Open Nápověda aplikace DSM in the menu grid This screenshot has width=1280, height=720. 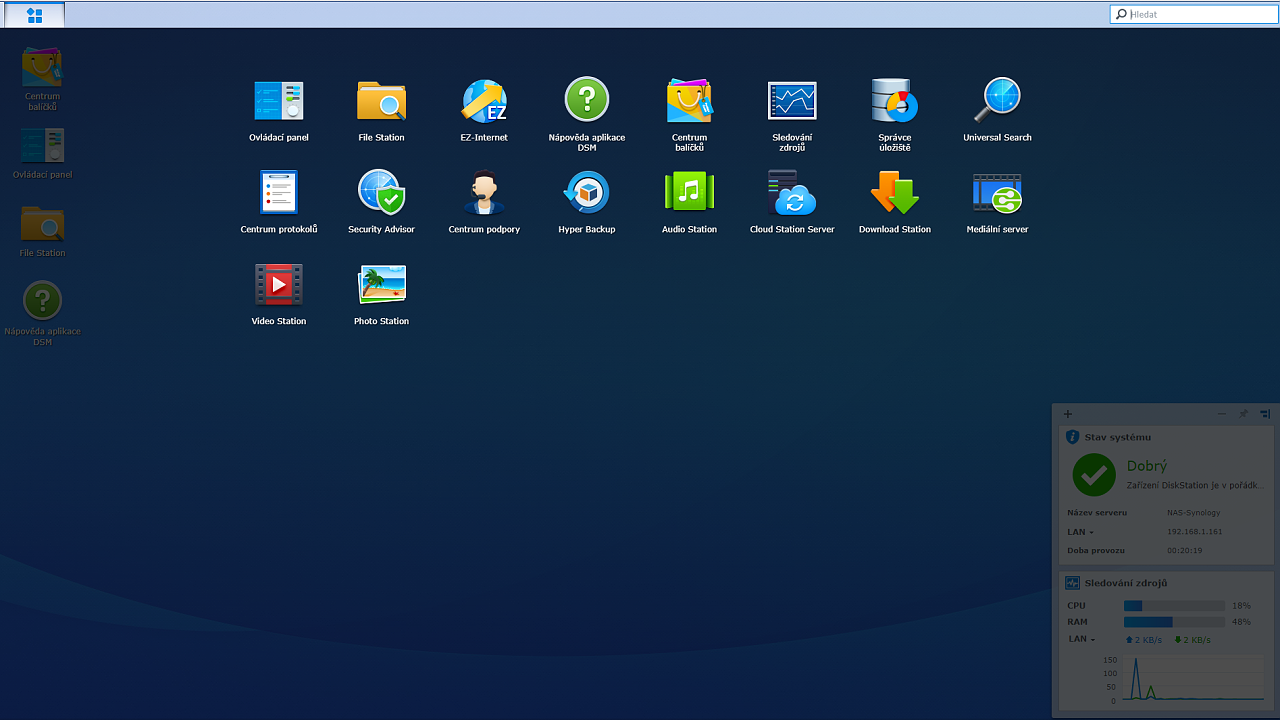(x=587, y=101)
